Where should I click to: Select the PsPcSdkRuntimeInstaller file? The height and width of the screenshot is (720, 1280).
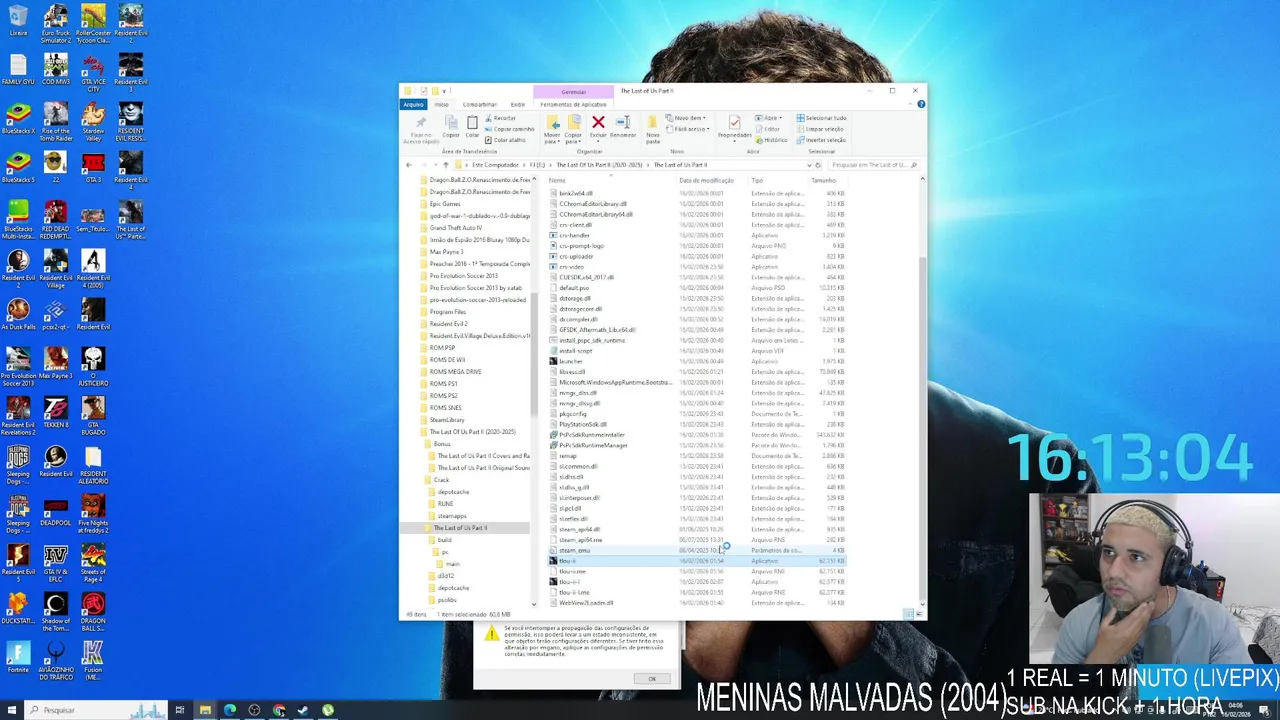click(x=592, y=435)
